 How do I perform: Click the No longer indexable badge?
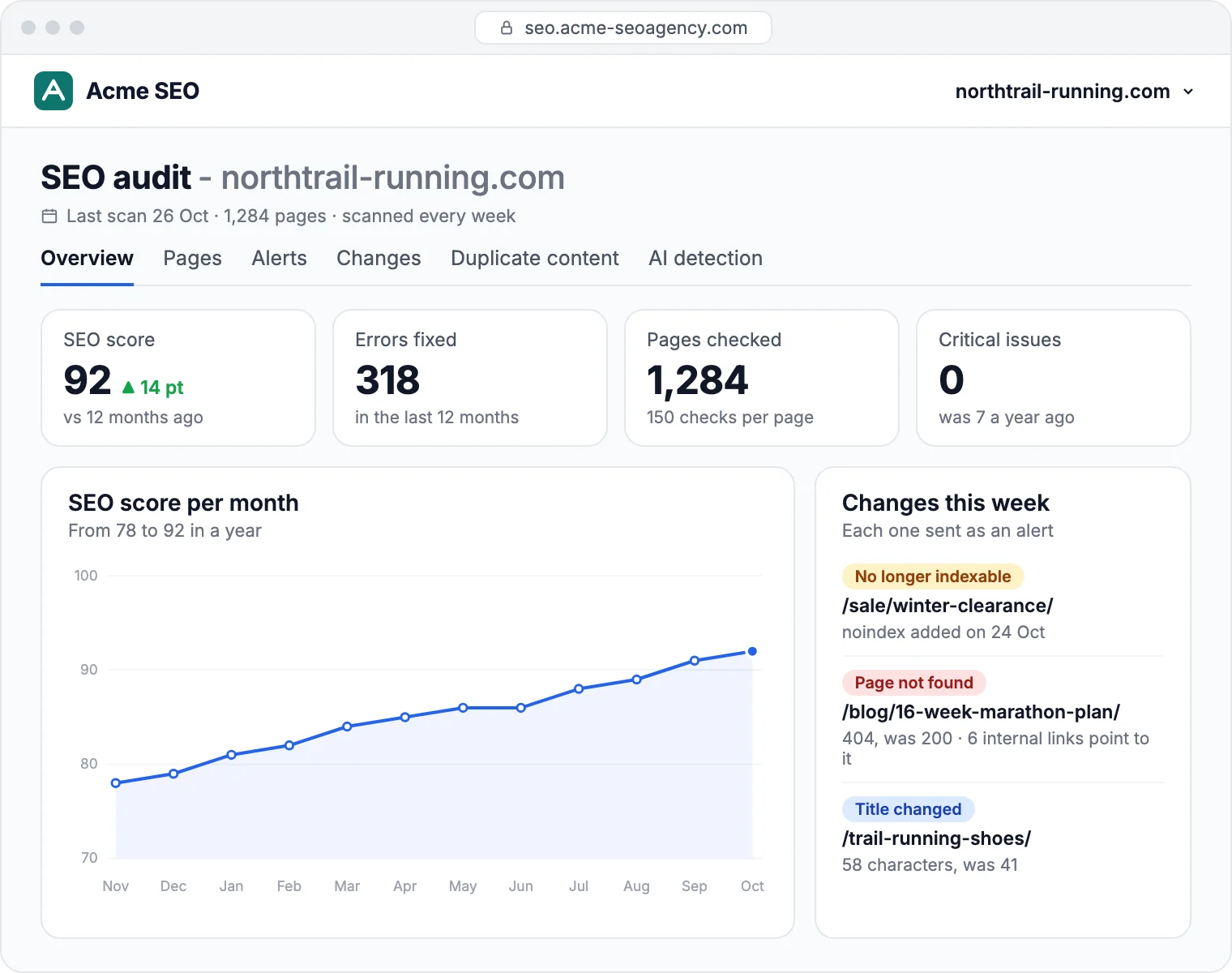(x=933, y=577)
